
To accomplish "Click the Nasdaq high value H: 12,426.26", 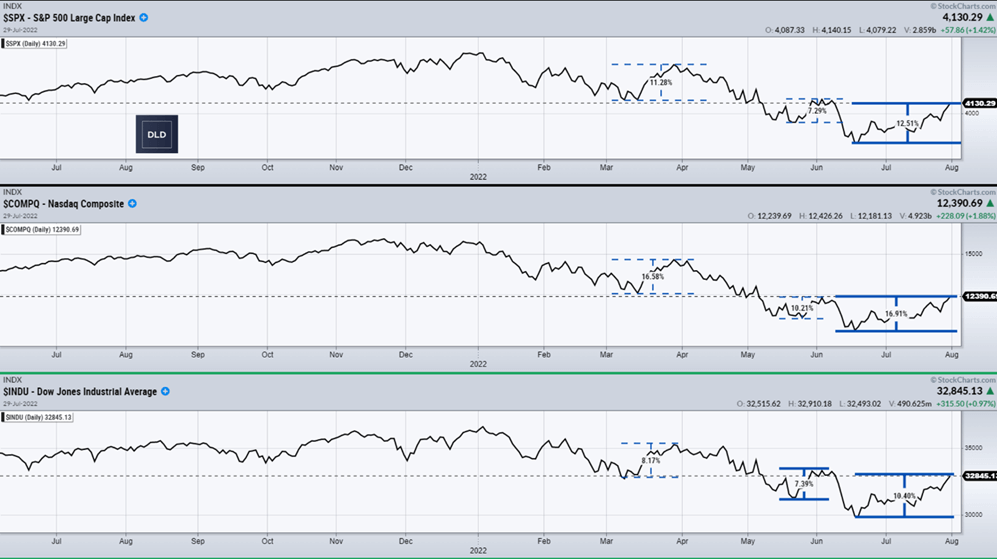I will (821, 216).
